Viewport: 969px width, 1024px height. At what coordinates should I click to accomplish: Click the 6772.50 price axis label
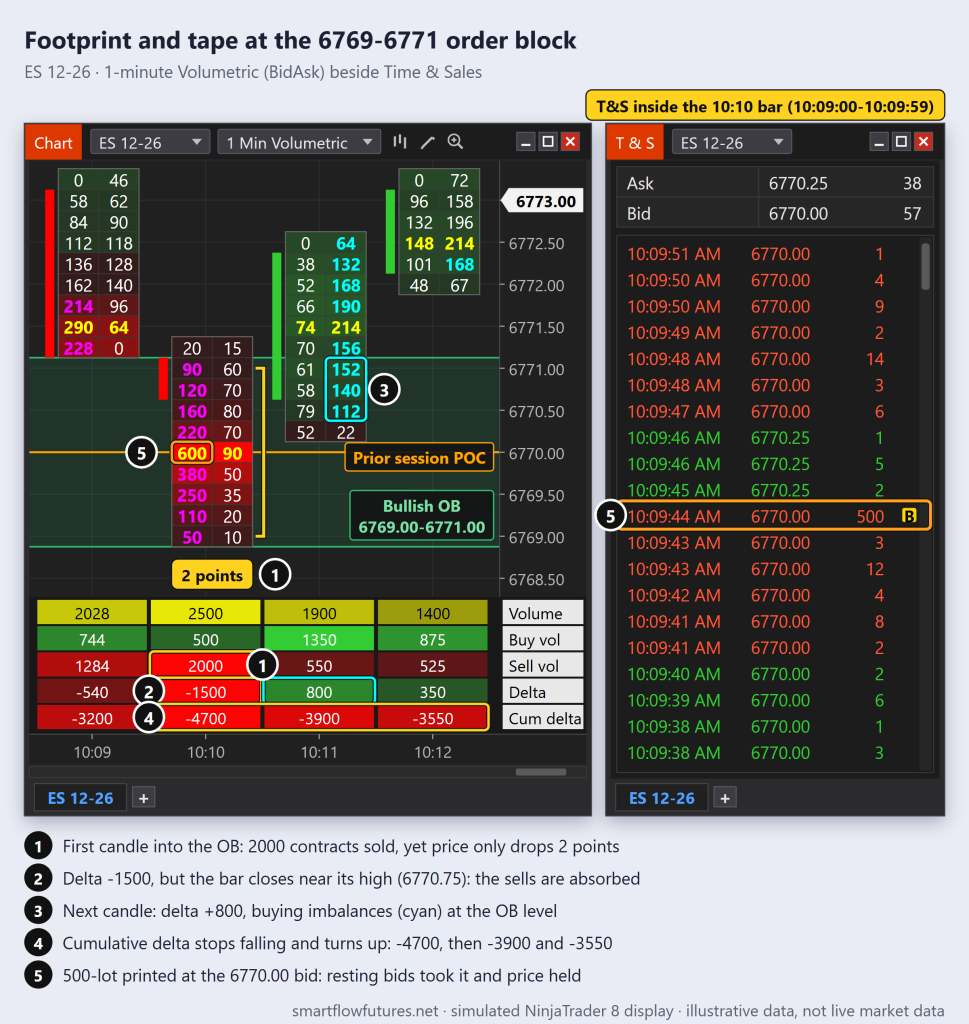click(x=536, y=244)
